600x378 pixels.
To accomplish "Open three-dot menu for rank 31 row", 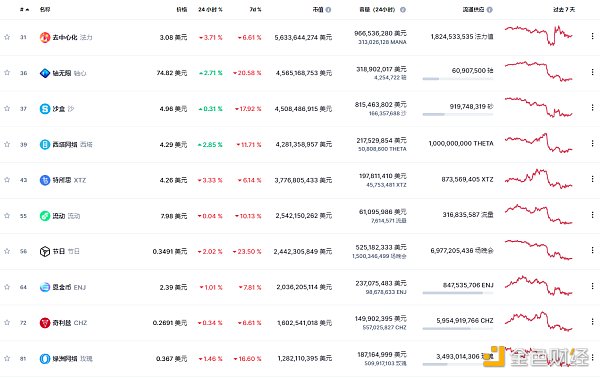I will [592, 36].
